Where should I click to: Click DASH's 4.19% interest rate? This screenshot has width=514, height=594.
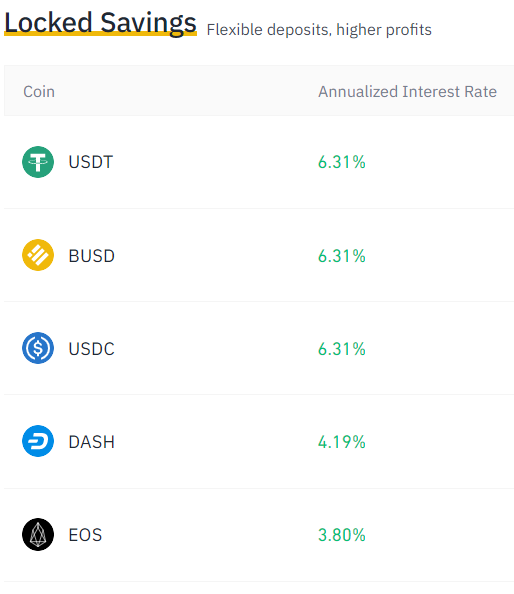point(342,442)
